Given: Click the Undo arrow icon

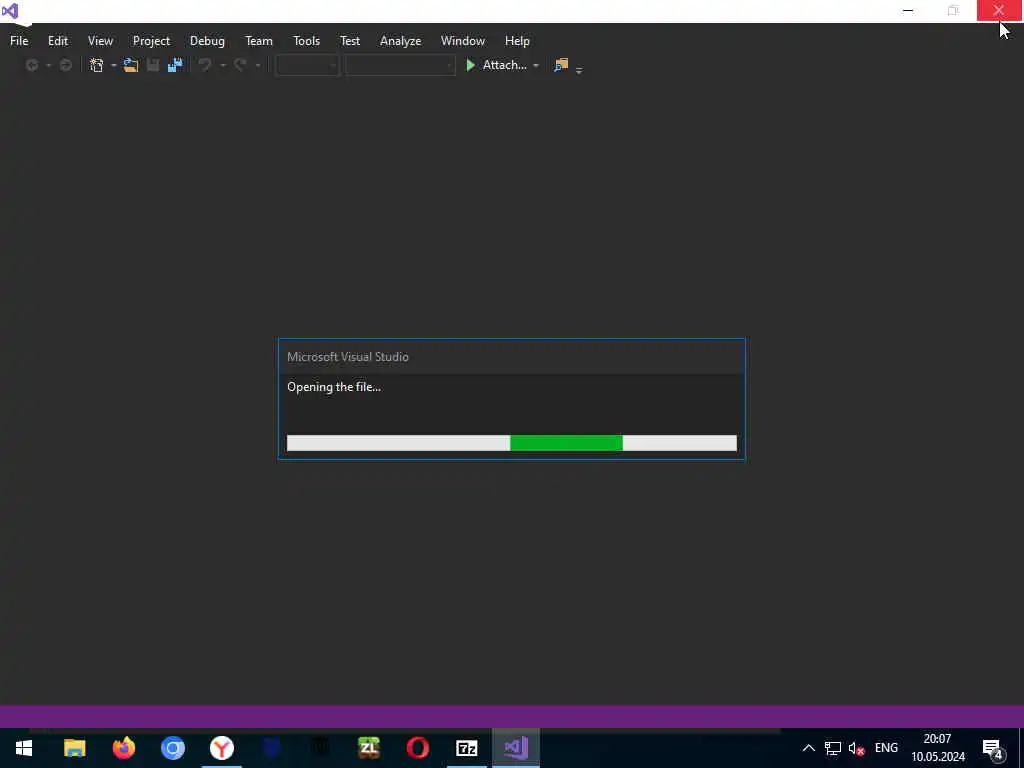Looking at the screenshot, I should coord(205,65).
